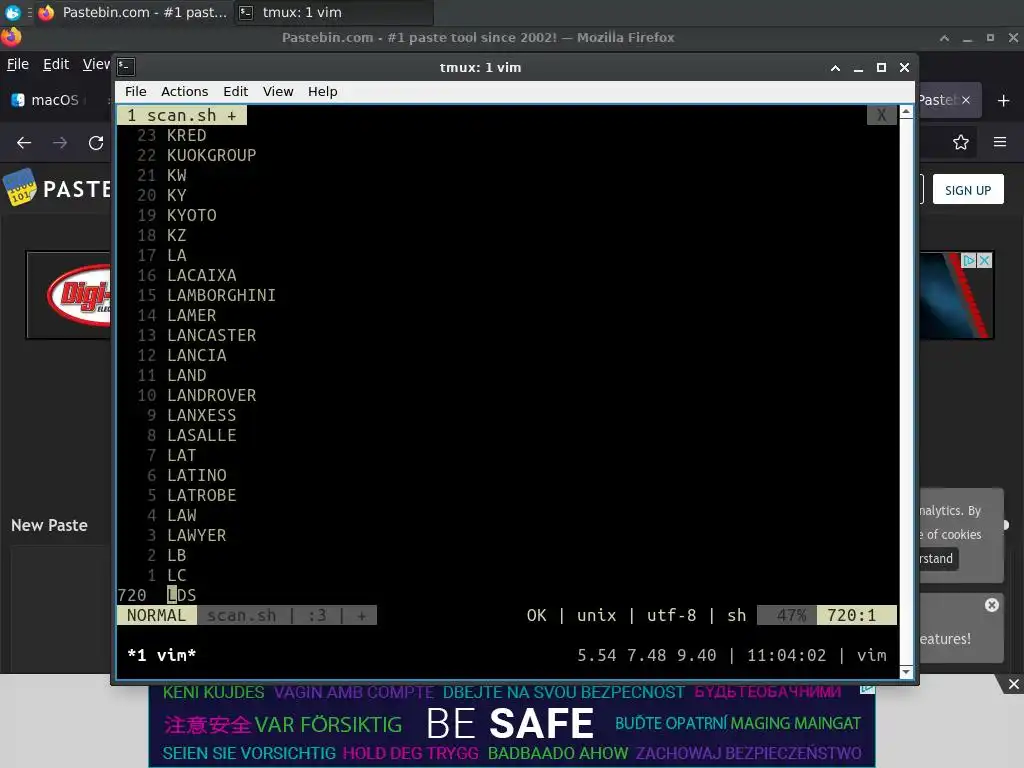Viewport: 1024px width, 768px height.
Task: Click the New Paste heading
Action: (49, 525)
